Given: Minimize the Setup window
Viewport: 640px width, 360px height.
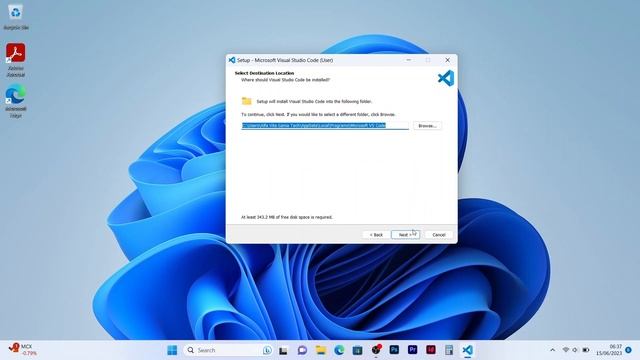Looking at the screenshot, I should (x=409, y=60).
